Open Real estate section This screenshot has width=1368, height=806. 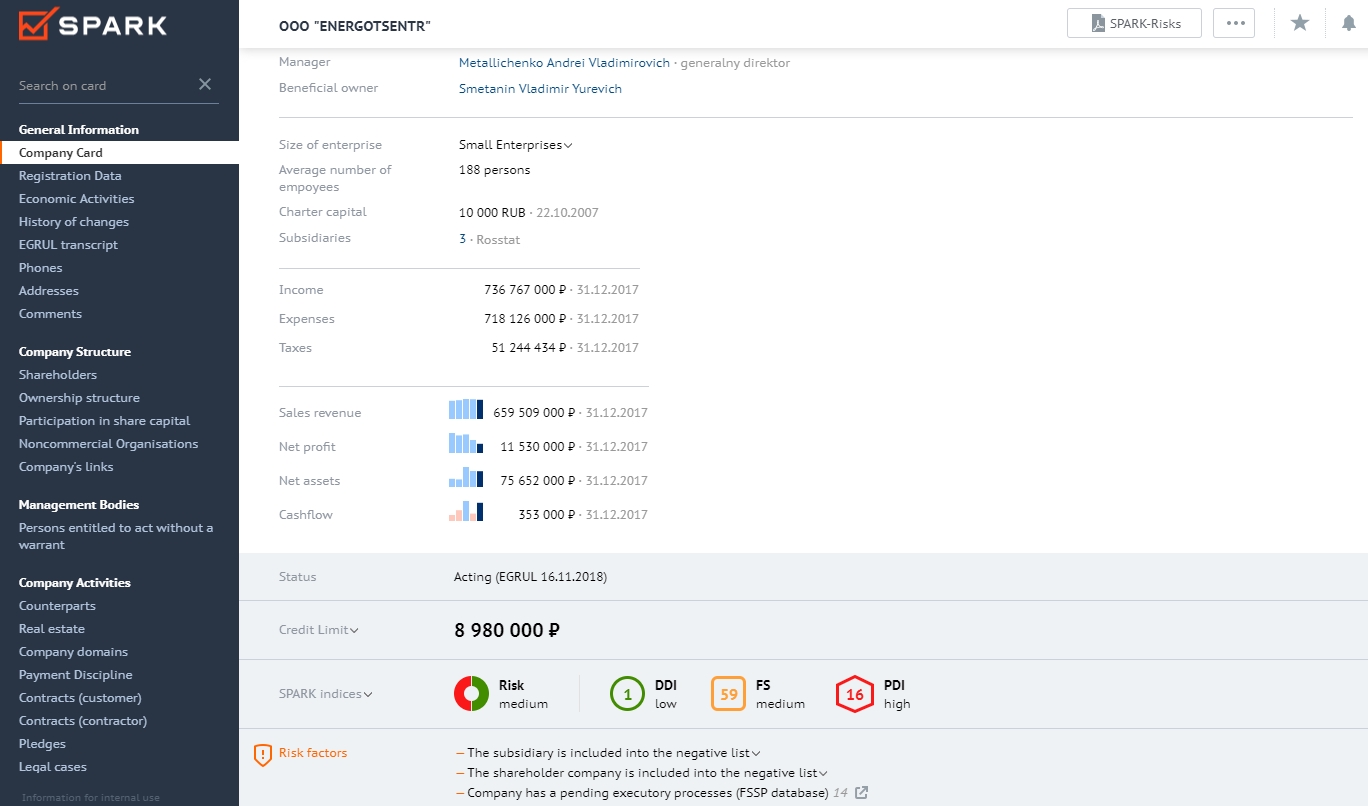coord(52,629)
